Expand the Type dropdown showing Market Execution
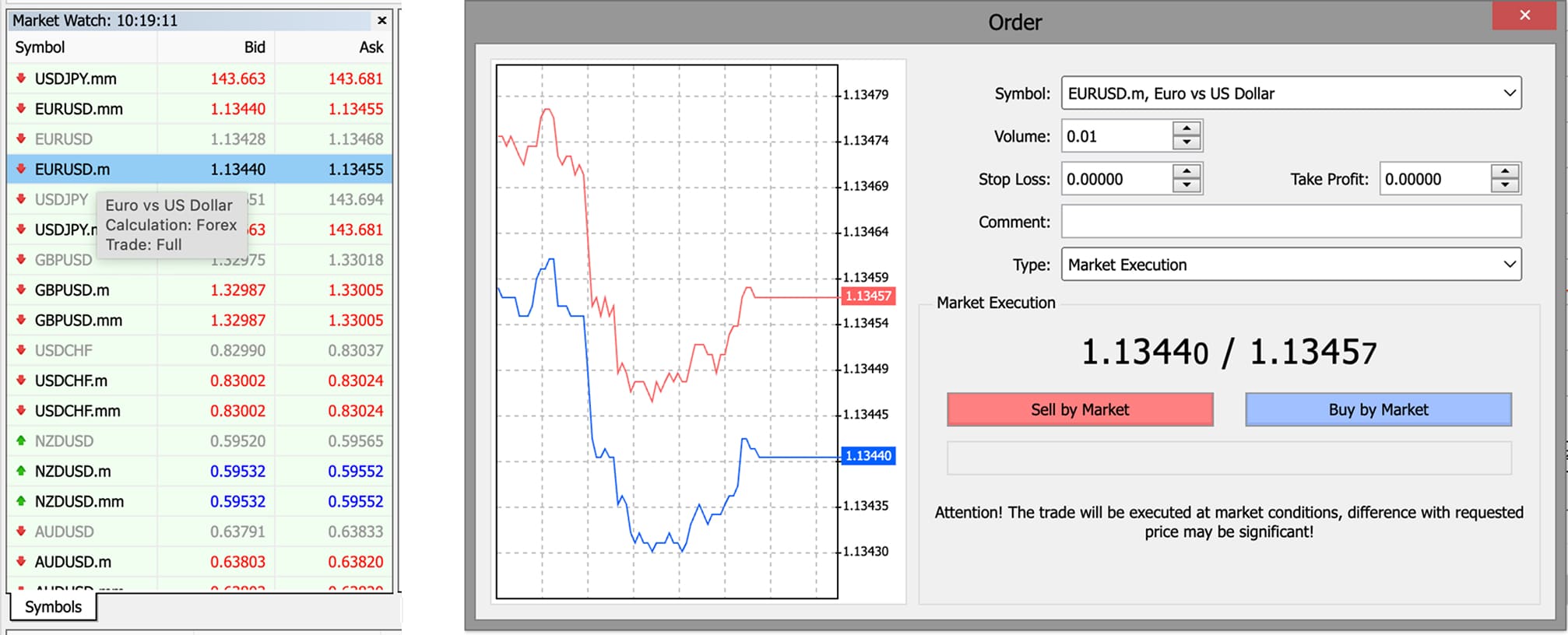Image resolution: width=1568 pixels, height=635 pixels. [1509, 265]
